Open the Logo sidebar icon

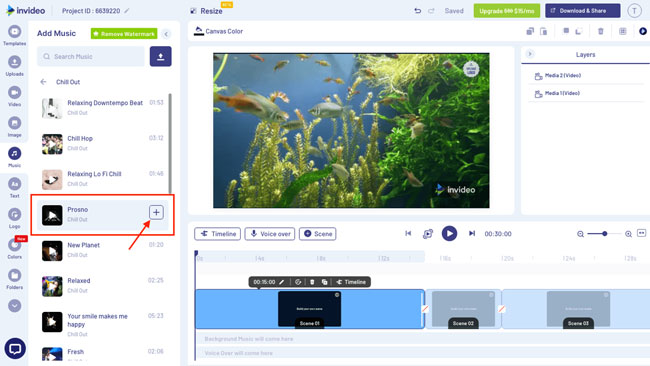[x=15, y=218]
